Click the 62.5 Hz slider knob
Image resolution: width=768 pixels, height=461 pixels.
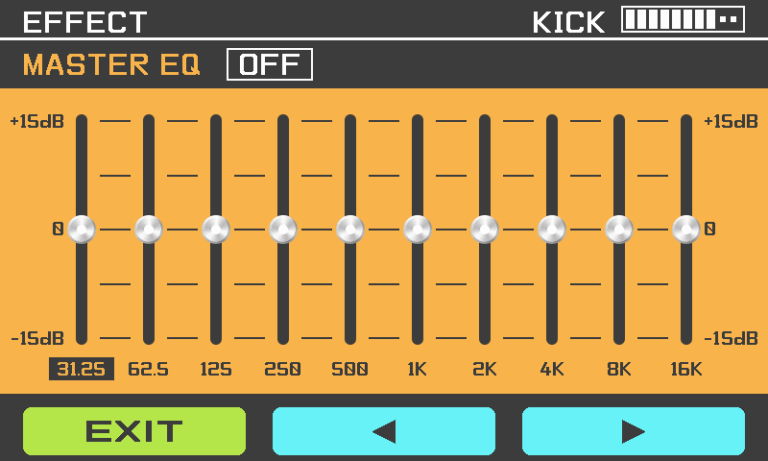pos(149,229)
